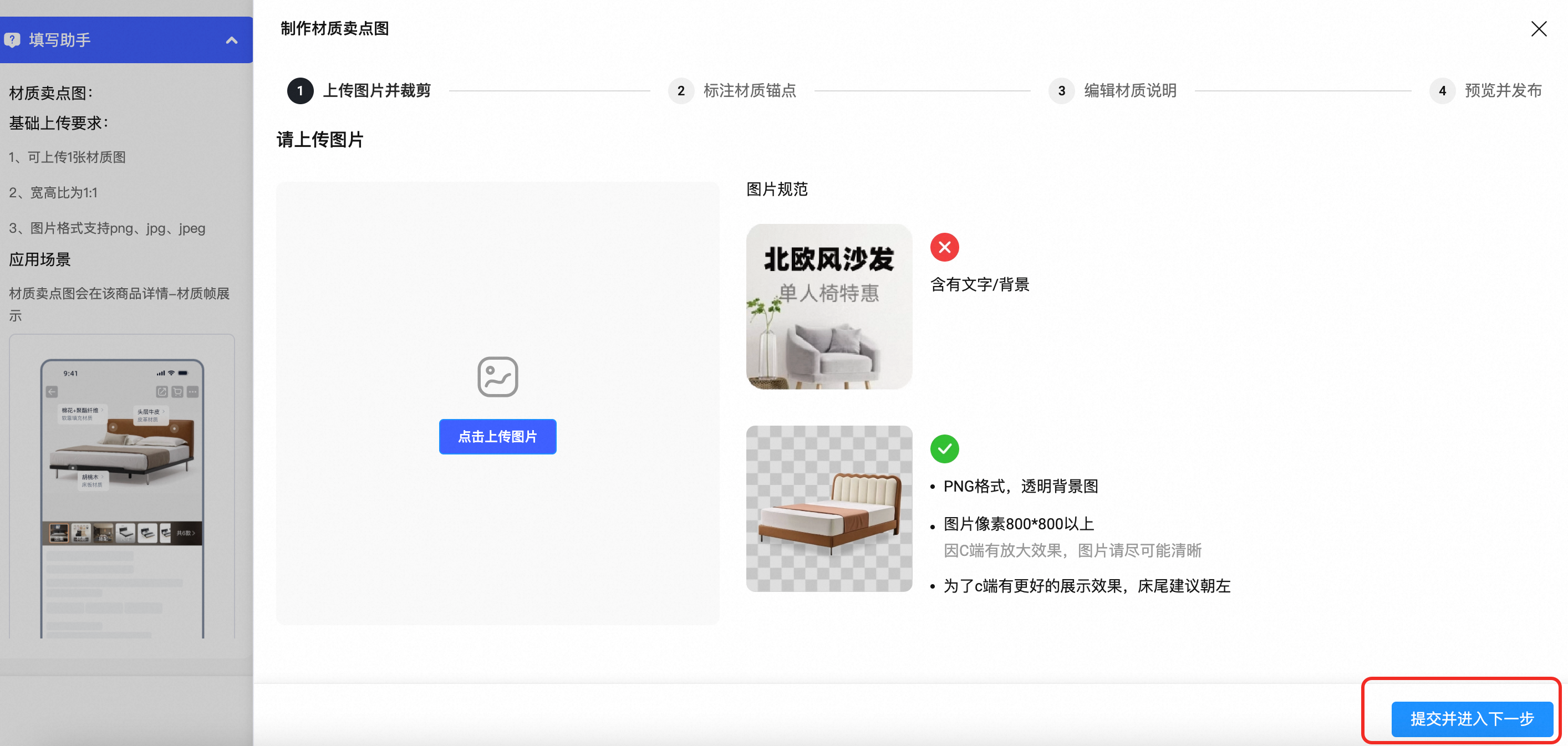Click the phone mockup preview in 填写助手
The height and width of the screenshot is (746, 1568).
coord(122,498)
